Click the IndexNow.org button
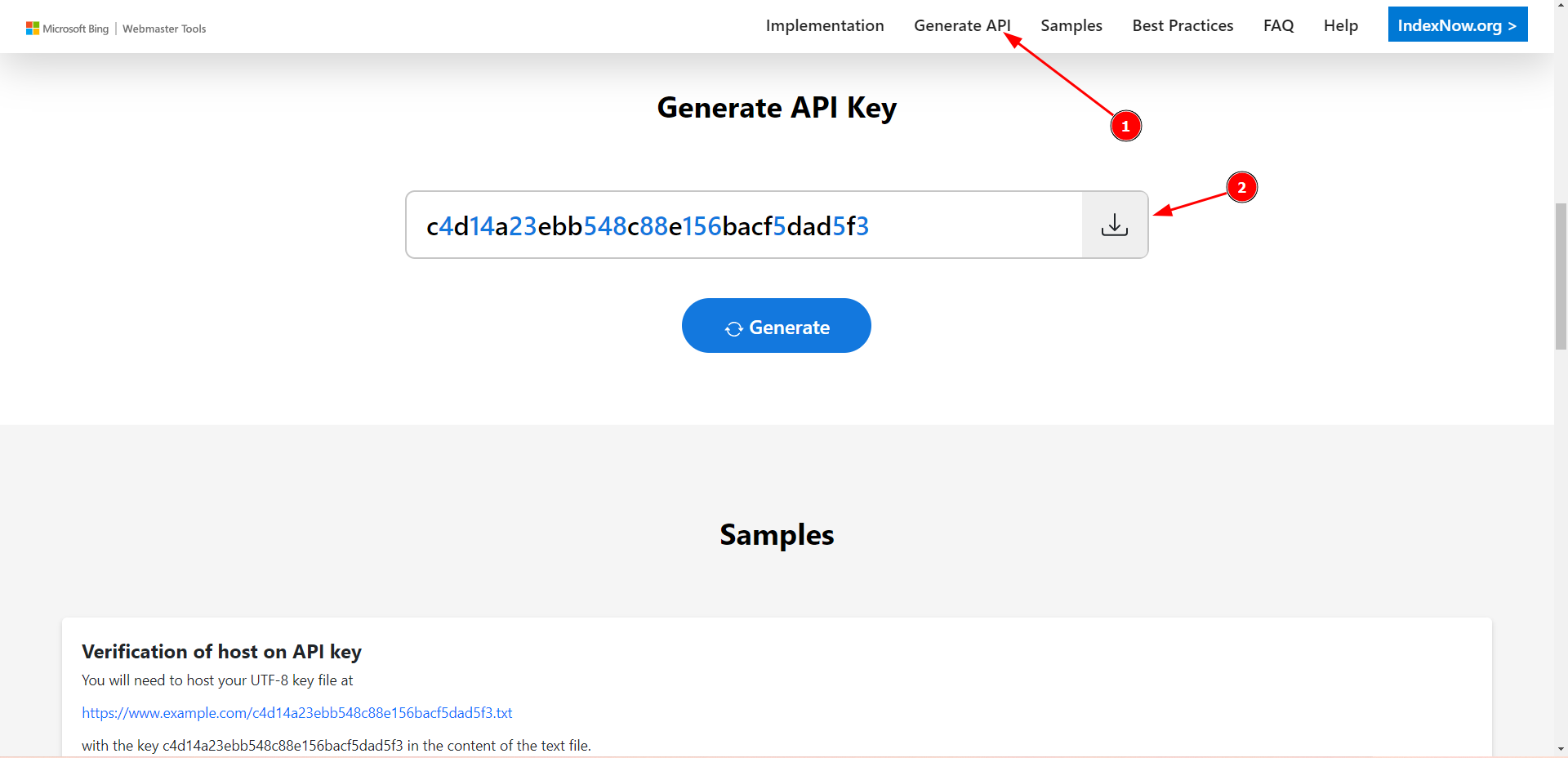 1457,25
